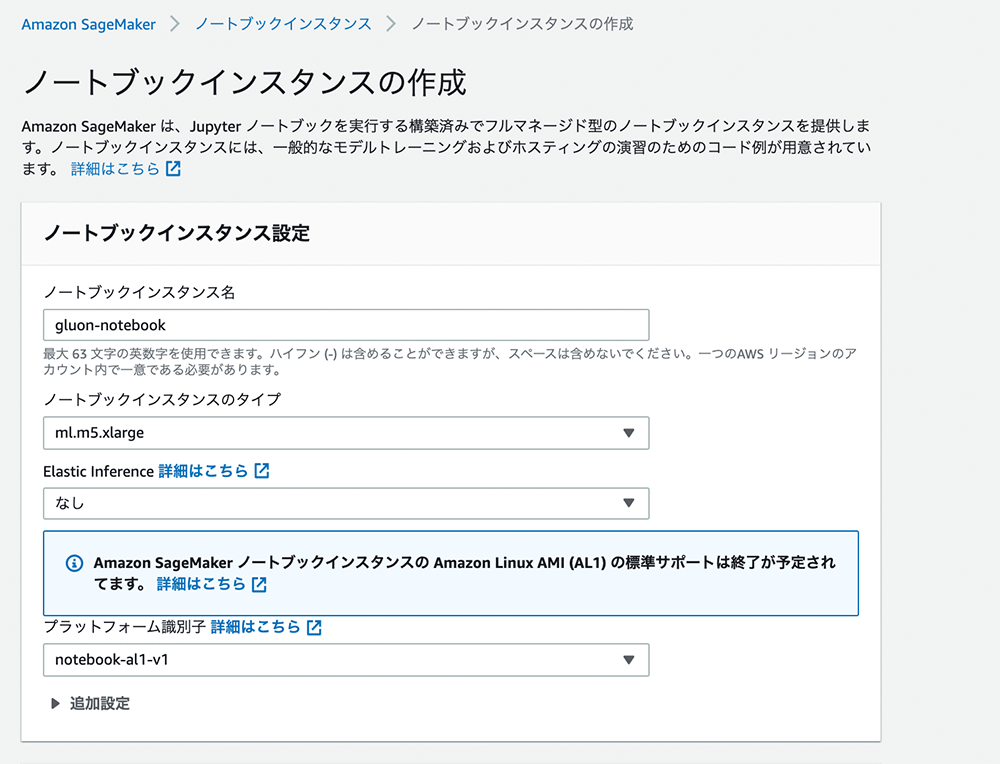This screenshot has width=1000, height=764.
Task: Click external-link icon in the AL1 notice
Action: 259,584
